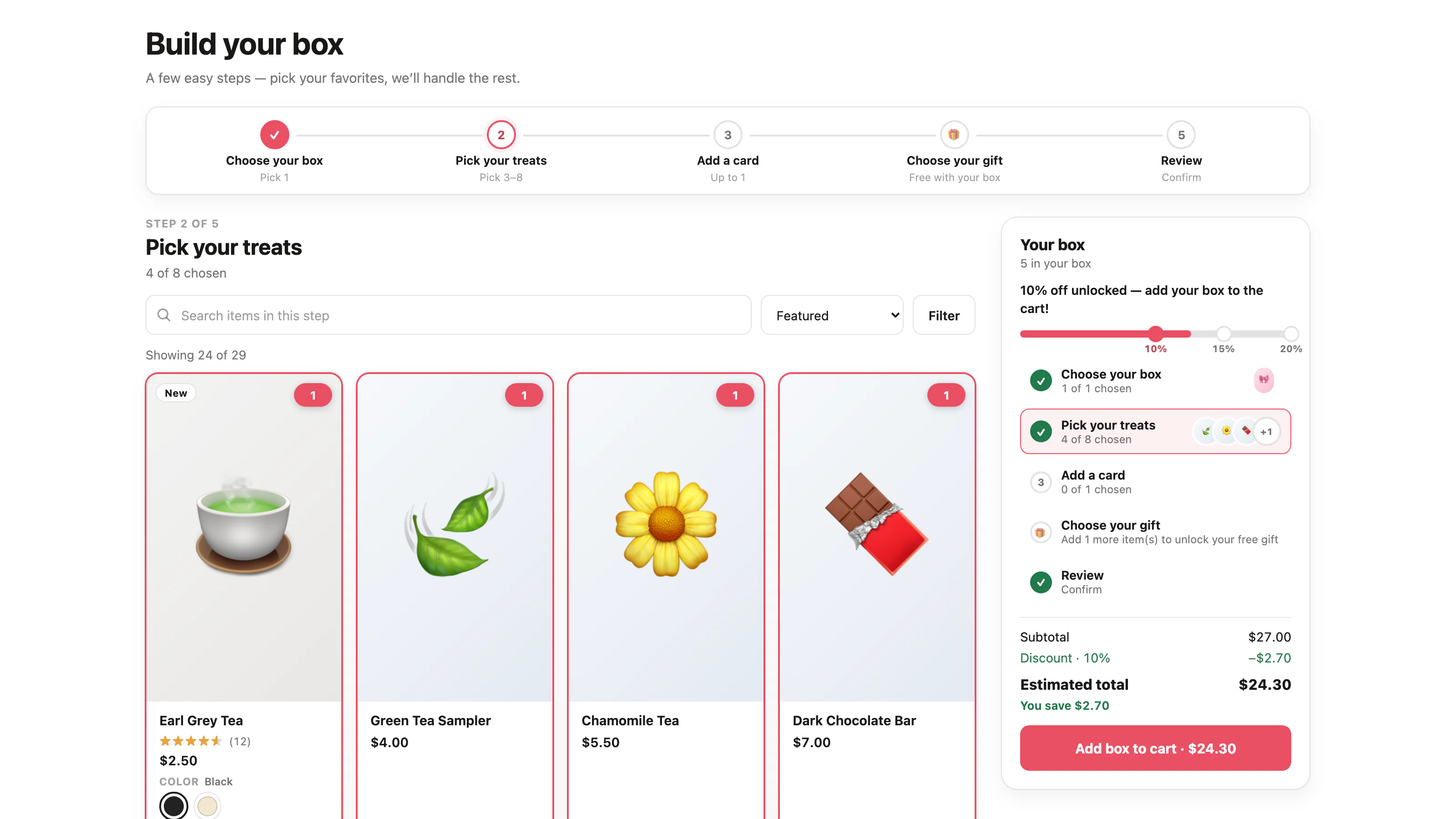1456x819 pixels.
Task: Select the cream color swatch for Earl Grey
Action: [207, 806]
